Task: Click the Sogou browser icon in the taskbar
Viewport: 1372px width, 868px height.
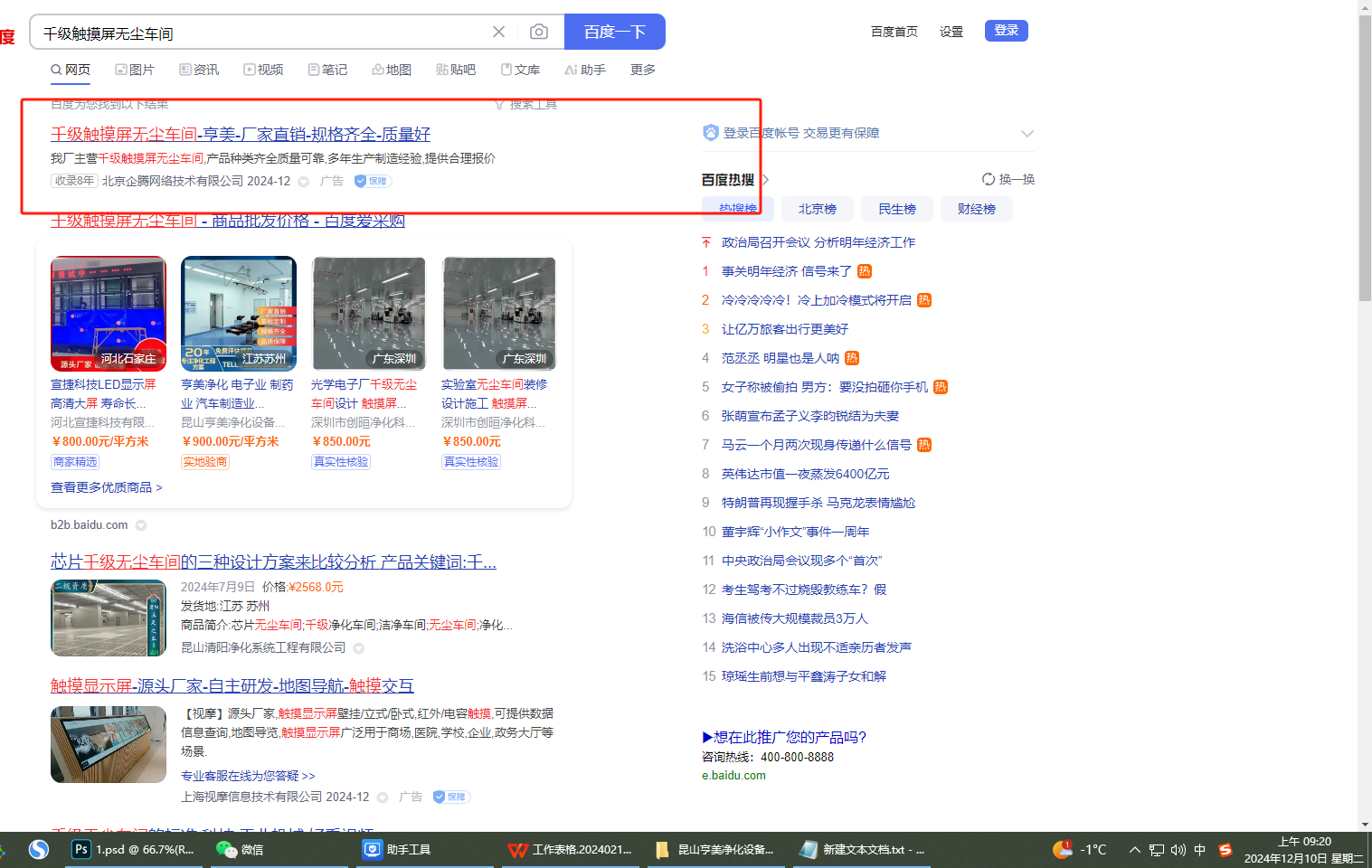Action: [38, 850]
